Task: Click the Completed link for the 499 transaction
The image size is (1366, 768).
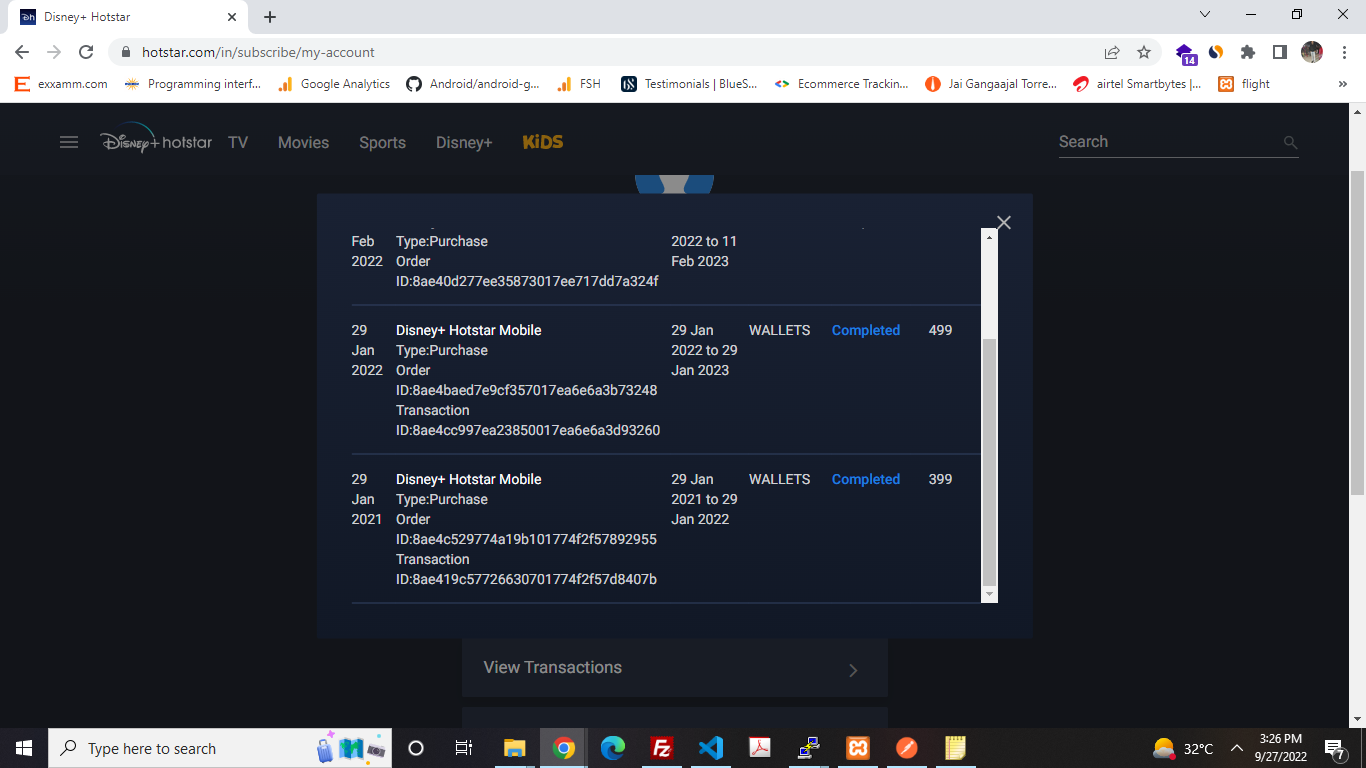Action: tap(865, 330)
